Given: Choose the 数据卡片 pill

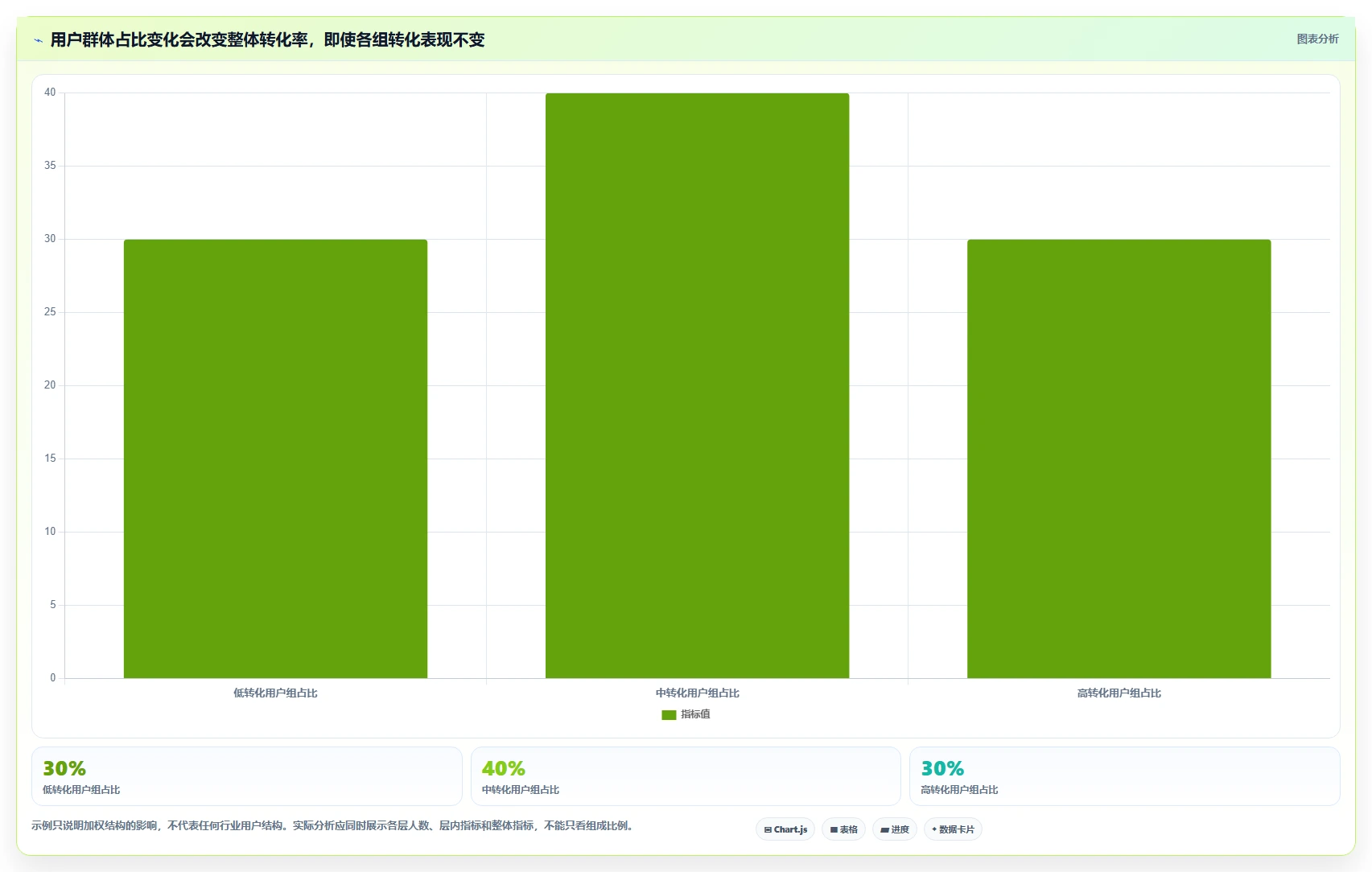Looking at the screenshot, I should [953, 829].
